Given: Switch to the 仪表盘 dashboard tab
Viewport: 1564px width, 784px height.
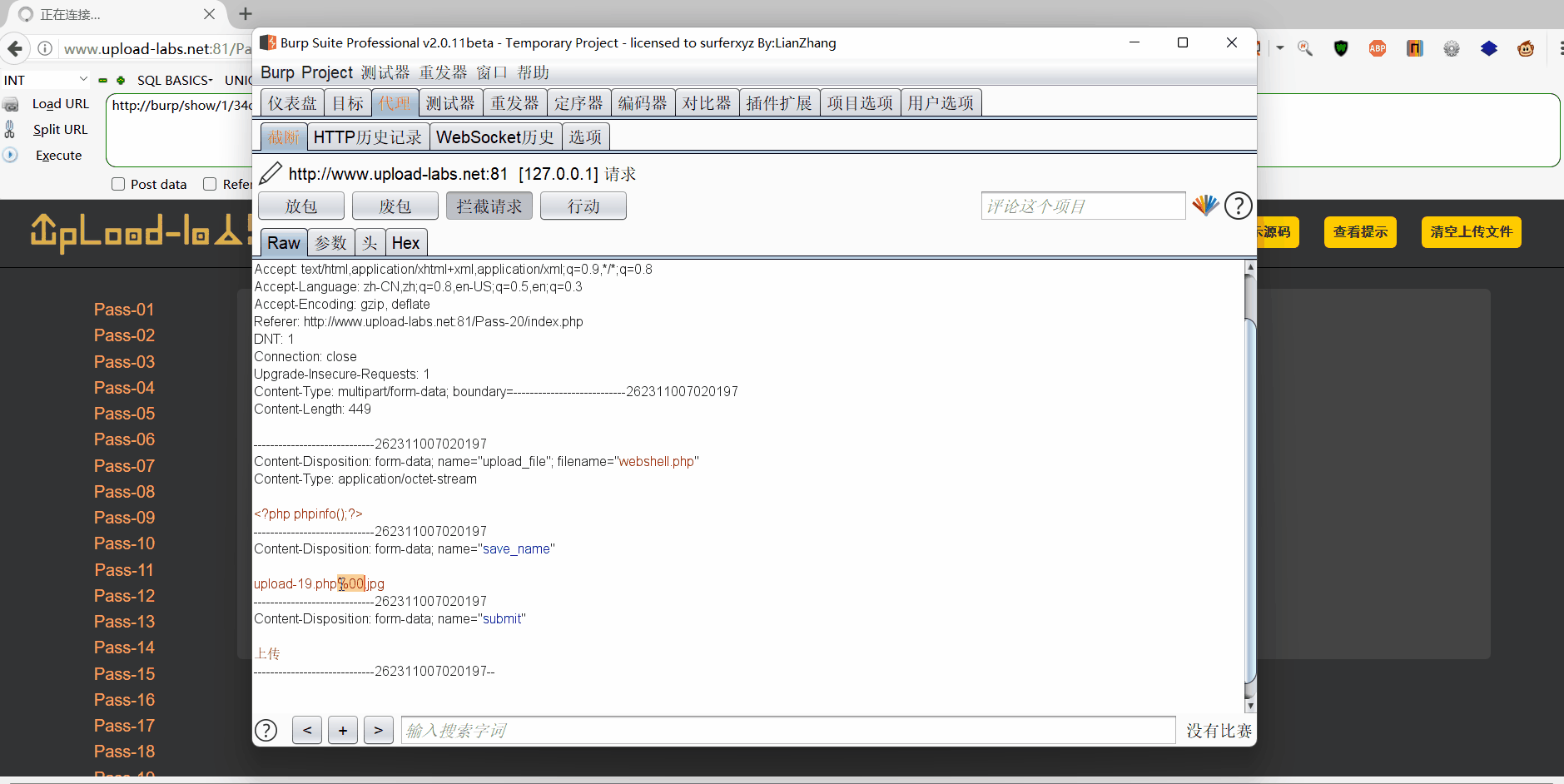Looking at the screenshot, I should click(292, 103).
